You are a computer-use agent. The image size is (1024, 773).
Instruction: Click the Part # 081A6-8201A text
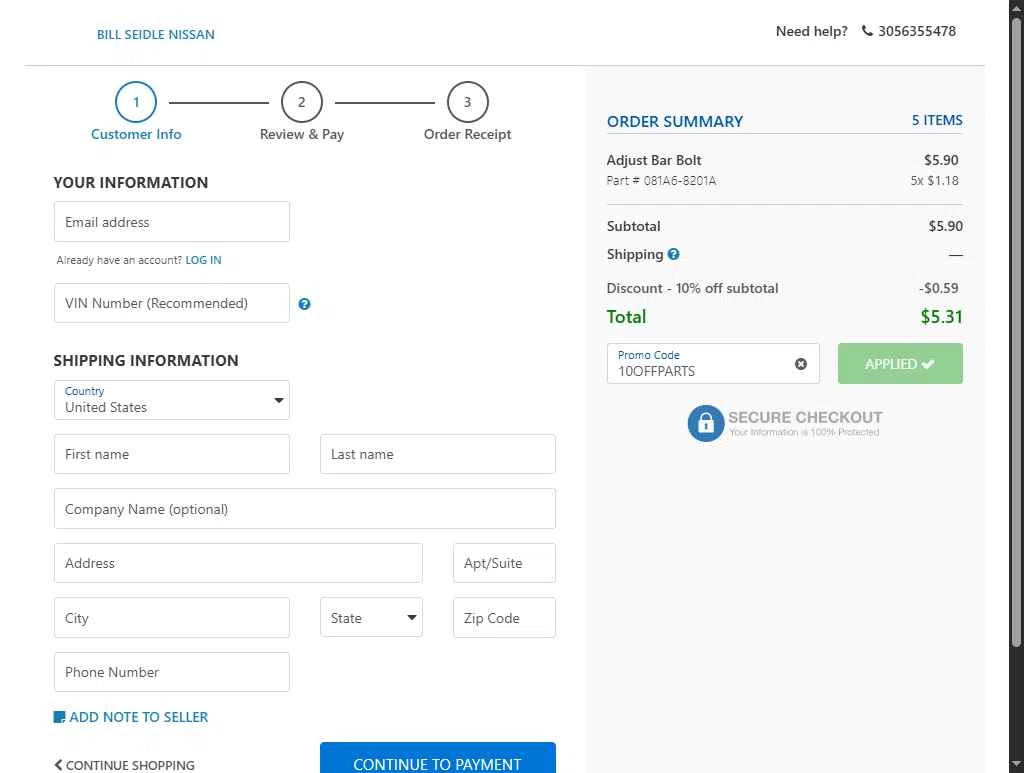(661, 181)
